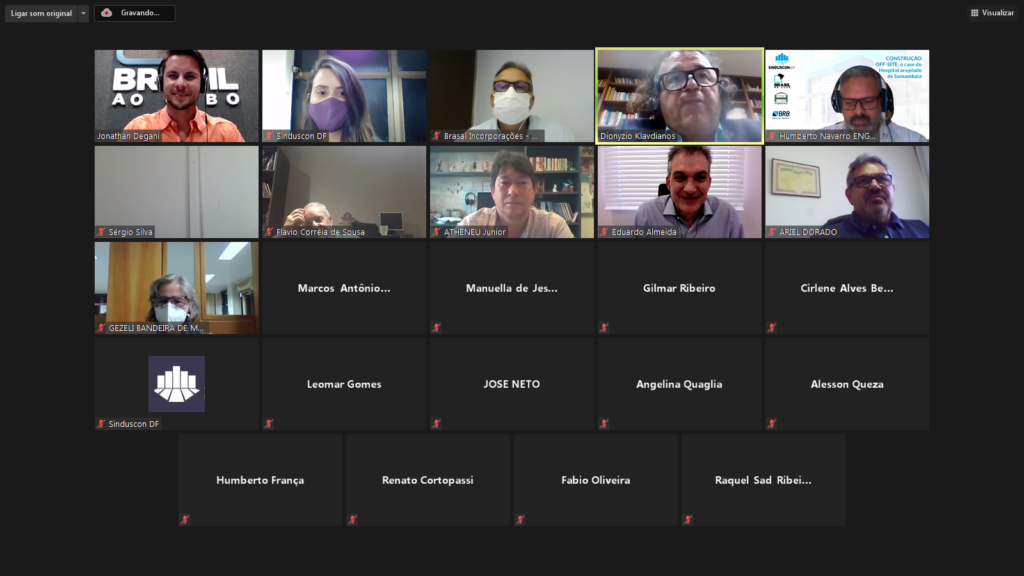Select the Eduardo Almeida video tile
1024x576 pixels.
pos(680,191)
